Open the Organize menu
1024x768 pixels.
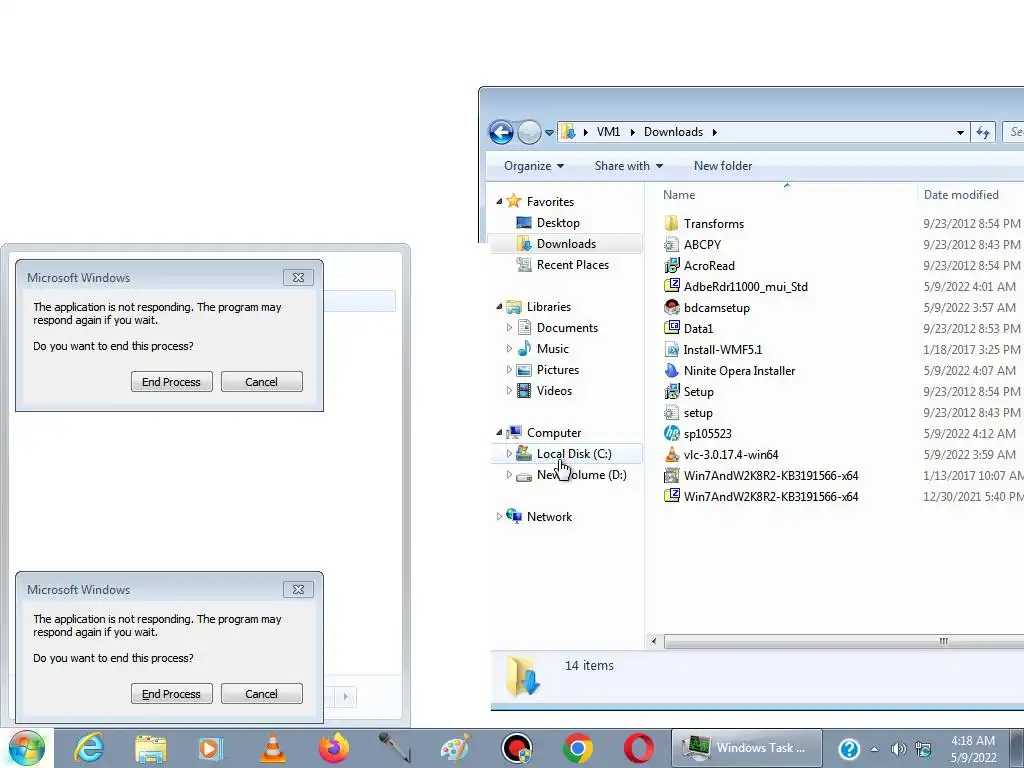534,166
